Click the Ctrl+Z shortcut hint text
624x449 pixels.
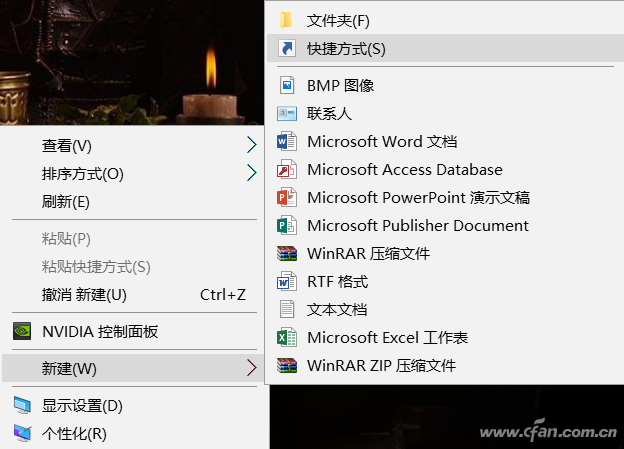coord(223,295)
